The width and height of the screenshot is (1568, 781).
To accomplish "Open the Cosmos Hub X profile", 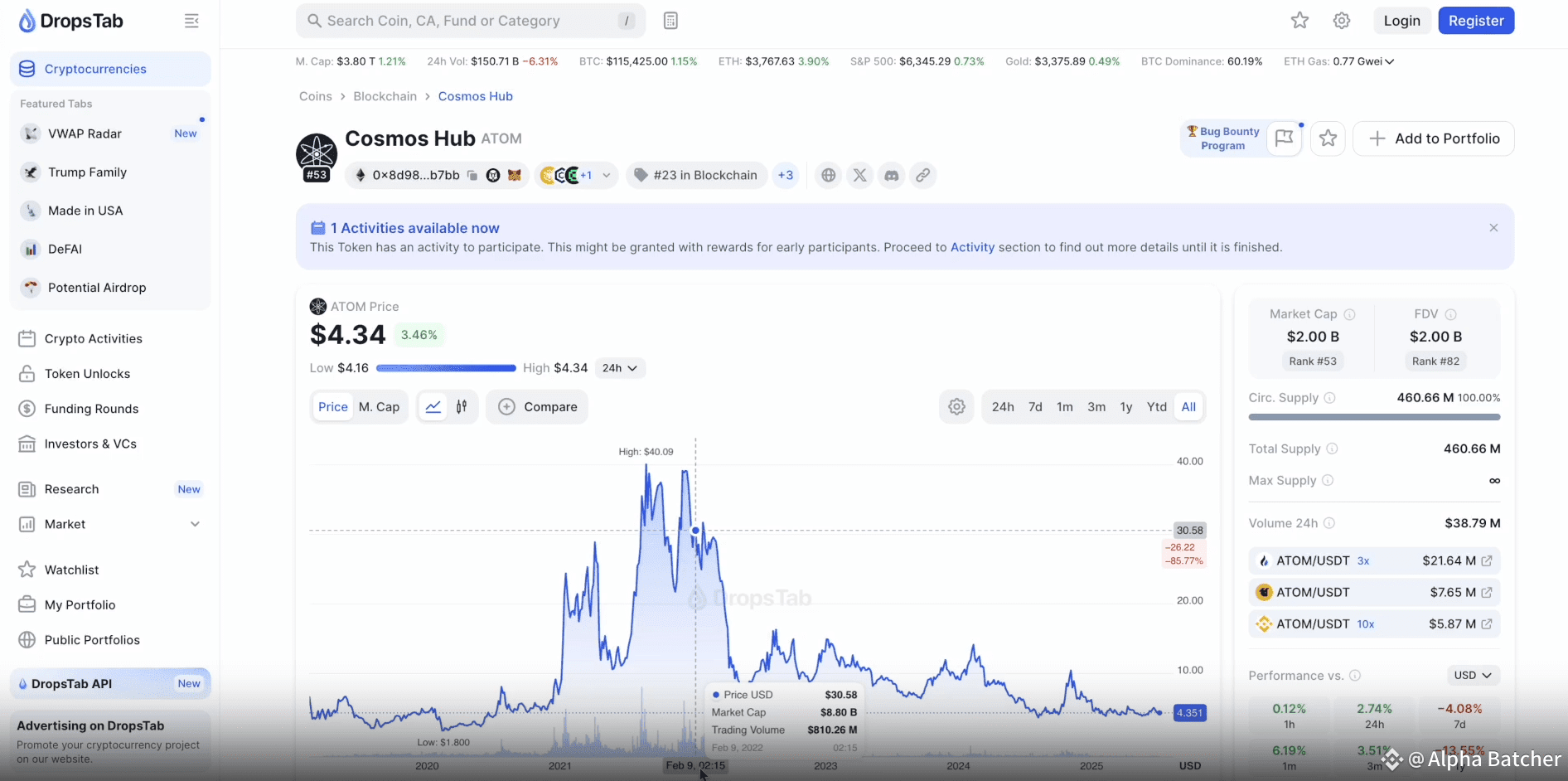I will (859, 175).
